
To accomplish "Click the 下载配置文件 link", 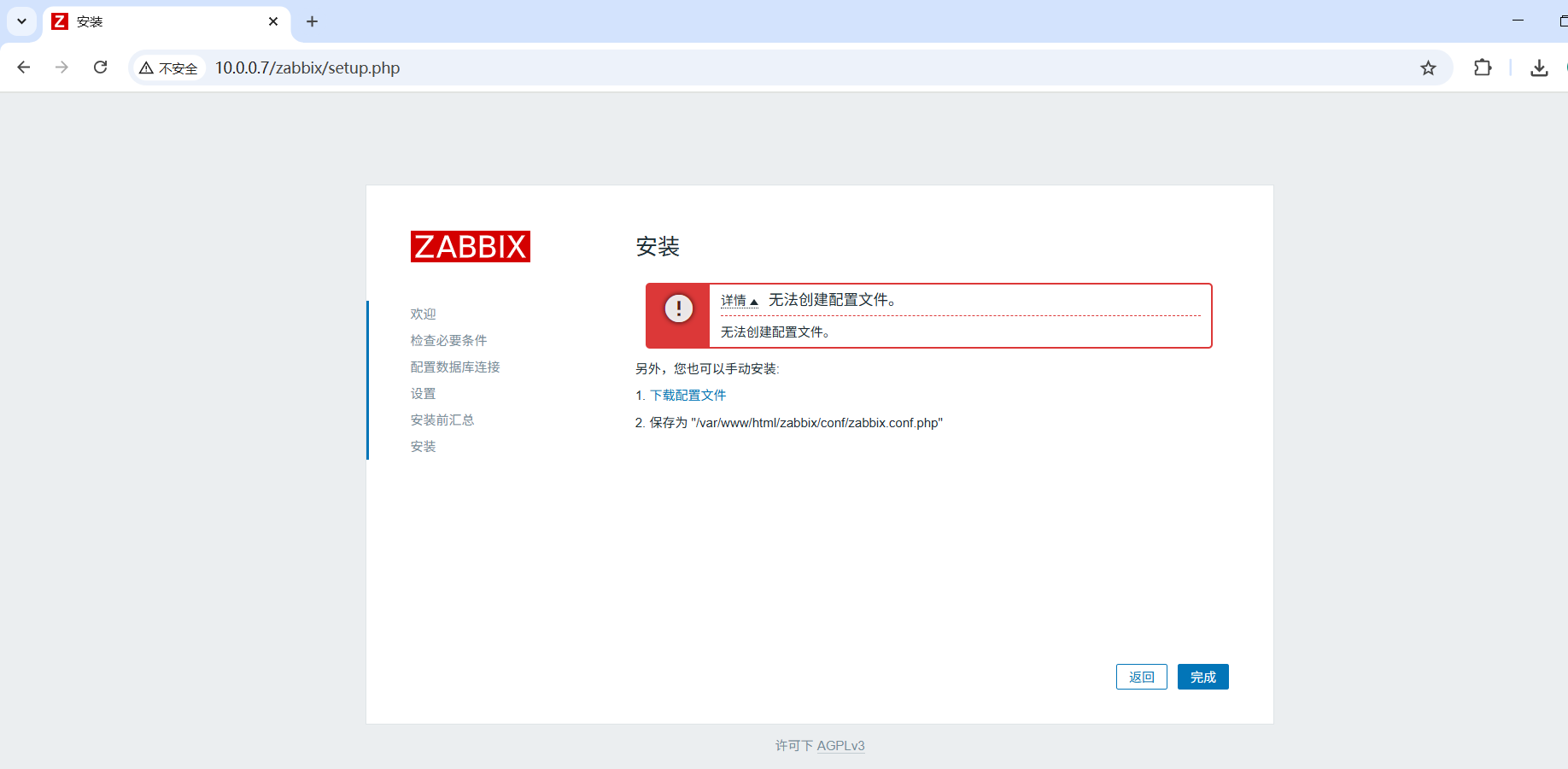I will tap(688, 396).
